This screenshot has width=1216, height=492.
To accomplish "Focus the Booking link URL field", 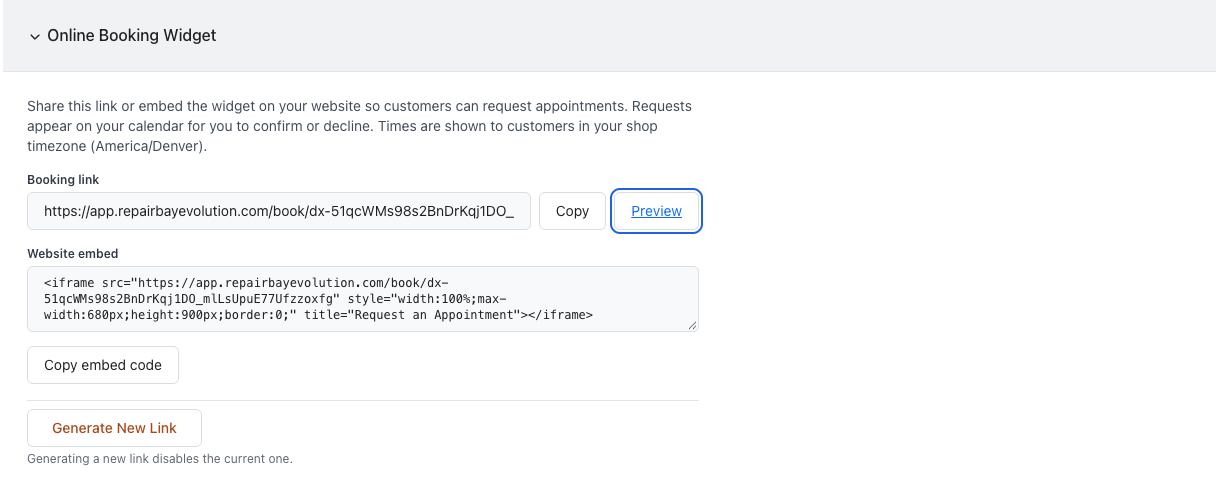I will (x=279, y=211).
